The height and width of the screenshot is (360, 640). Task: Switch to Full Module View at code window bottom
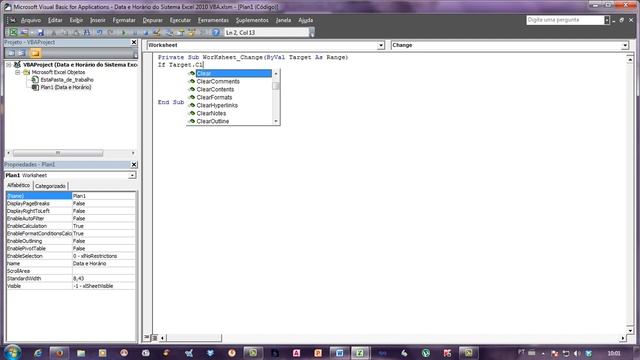click(x=155, y=338)
